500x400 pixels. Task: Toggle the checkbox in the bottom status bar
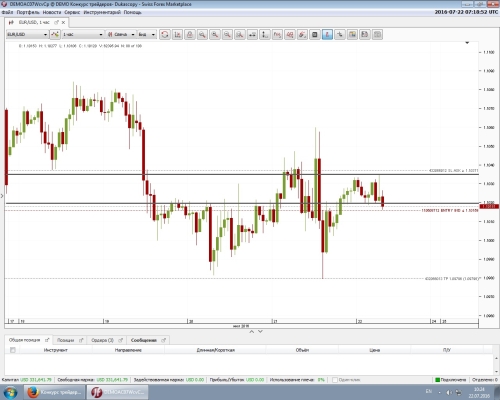(x=335, y=380)
